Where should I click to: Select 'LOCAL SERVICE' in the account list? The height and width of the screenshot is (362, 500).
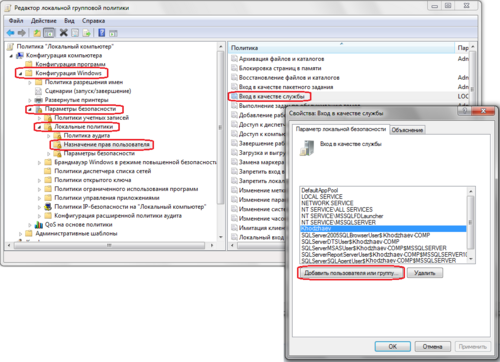point(322,197)
